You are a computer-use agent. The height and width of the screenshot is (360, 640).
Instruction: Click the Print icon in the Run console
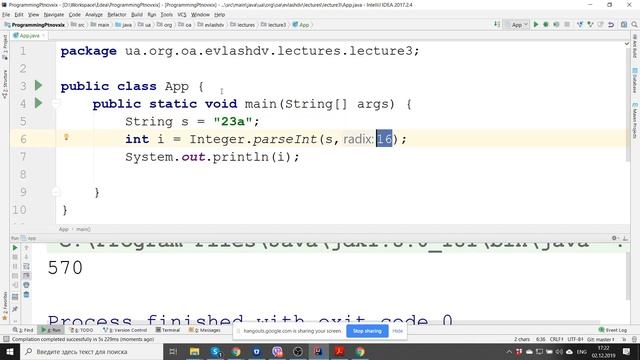point(27,285)
